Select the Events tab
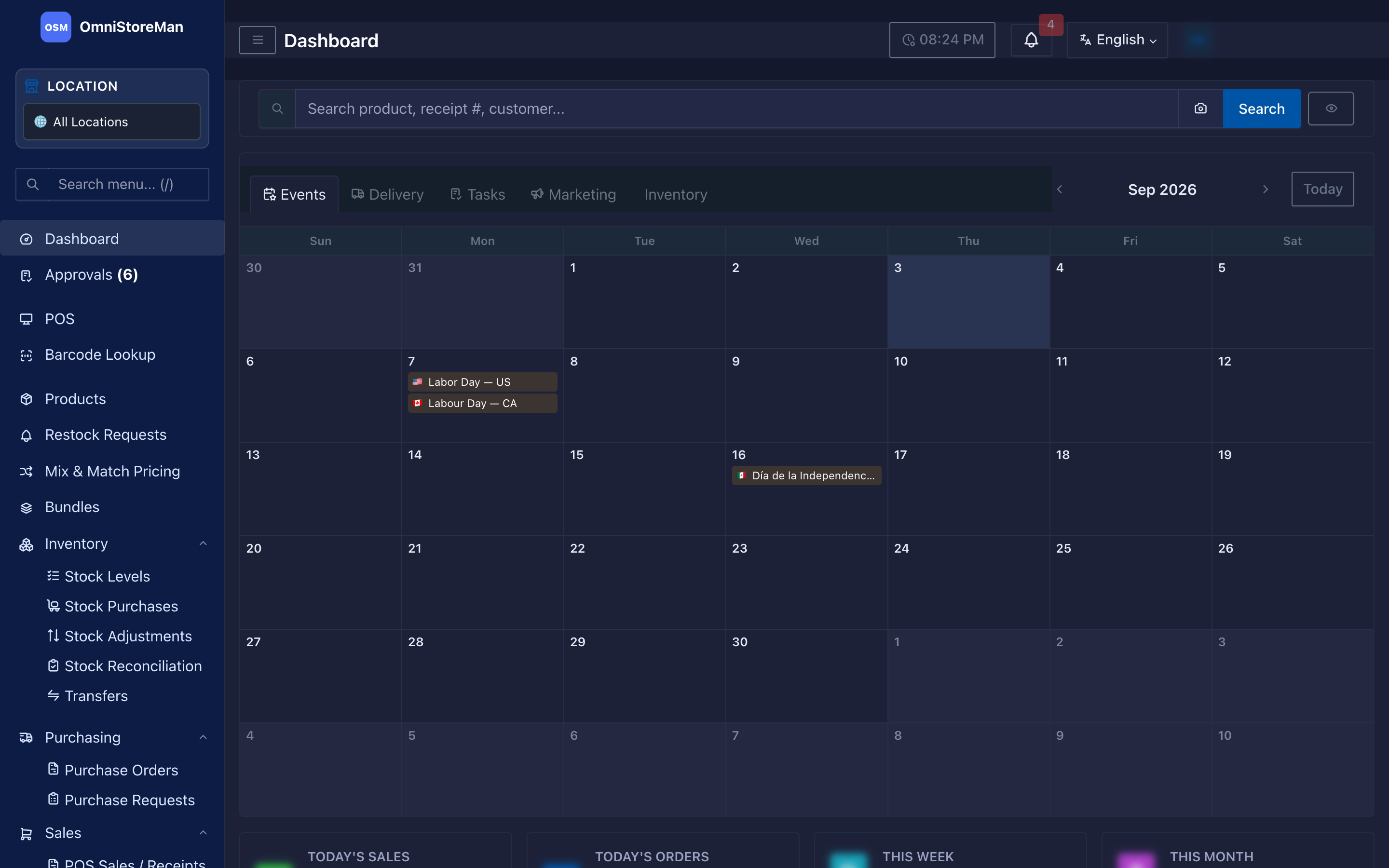The image size is (1389, 868). pyautogui.click(x=295, y=195)
